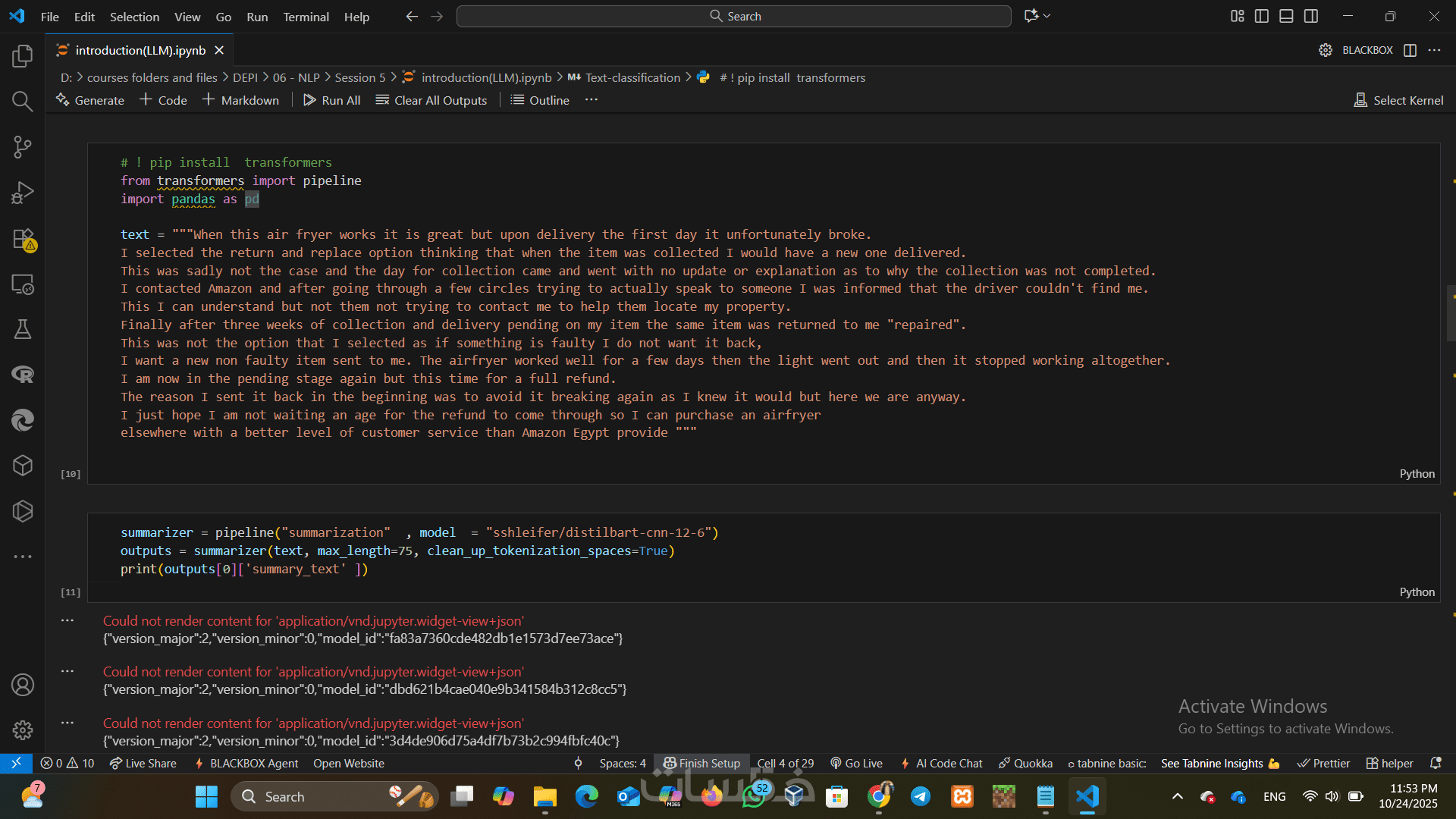
Task: Open the Manage gear icon
Action: point(23,730)
